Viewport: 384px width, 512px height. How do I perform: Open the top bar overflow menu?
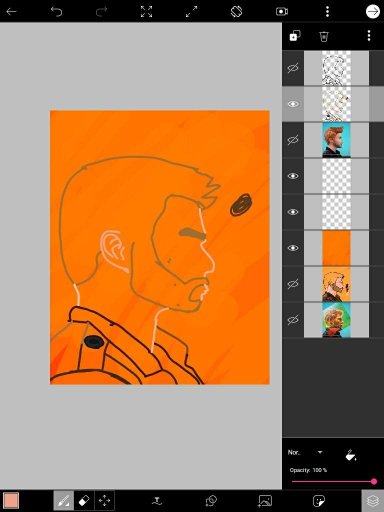(x=327, y=12)
